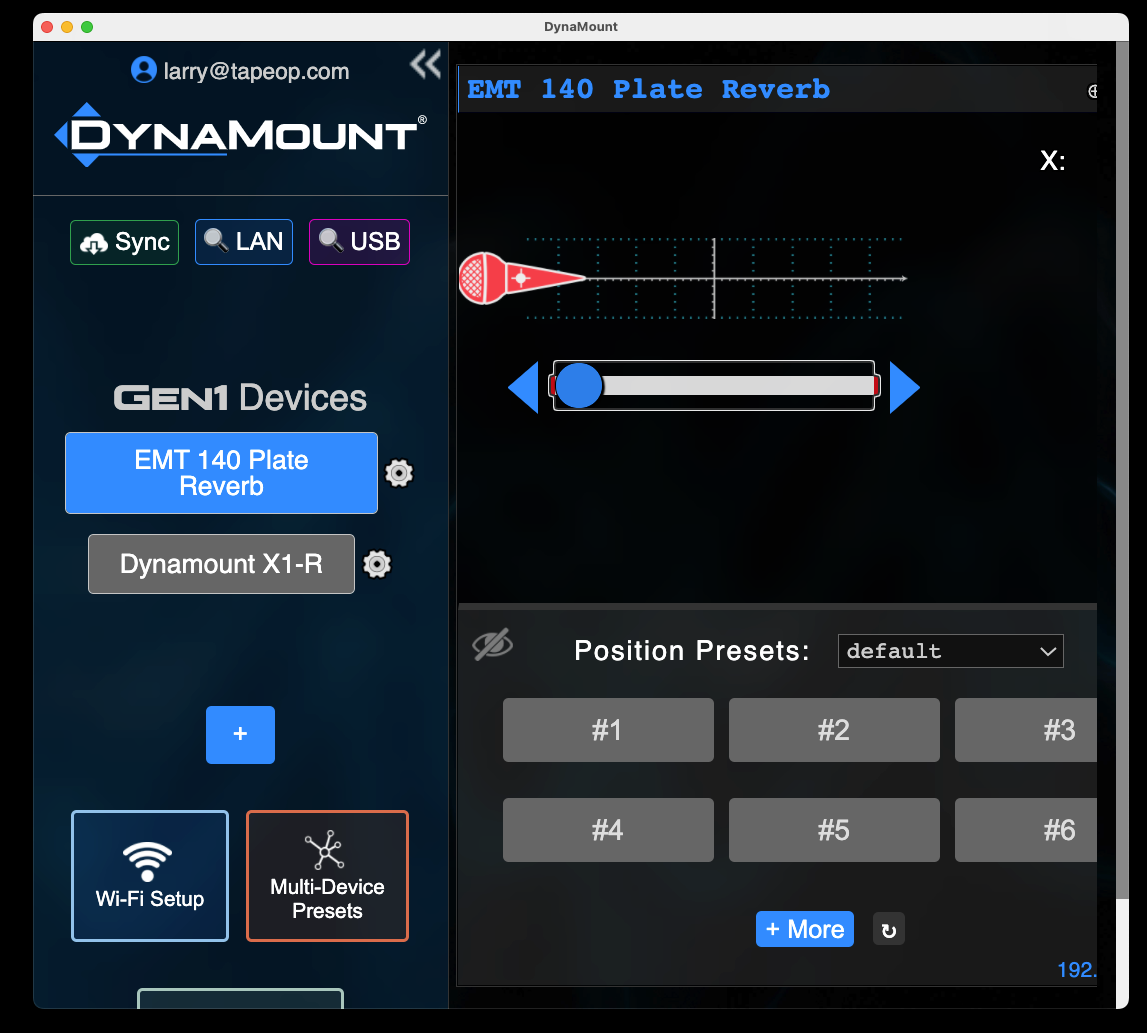Click the middle of the position slider track
The height and width of the screenshot is (1033, 1147).
click(714, 386)
